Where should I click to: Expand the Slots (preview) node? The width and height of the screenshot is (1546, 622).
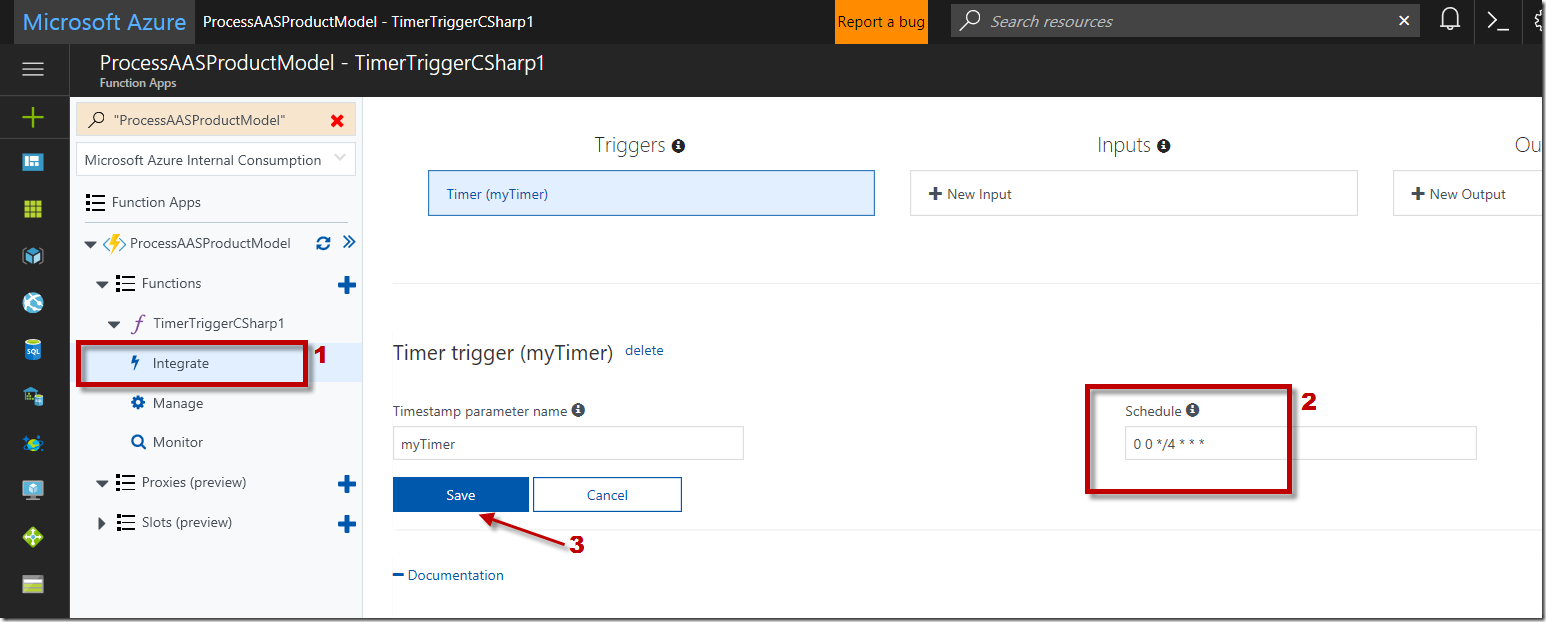(102, 523)
